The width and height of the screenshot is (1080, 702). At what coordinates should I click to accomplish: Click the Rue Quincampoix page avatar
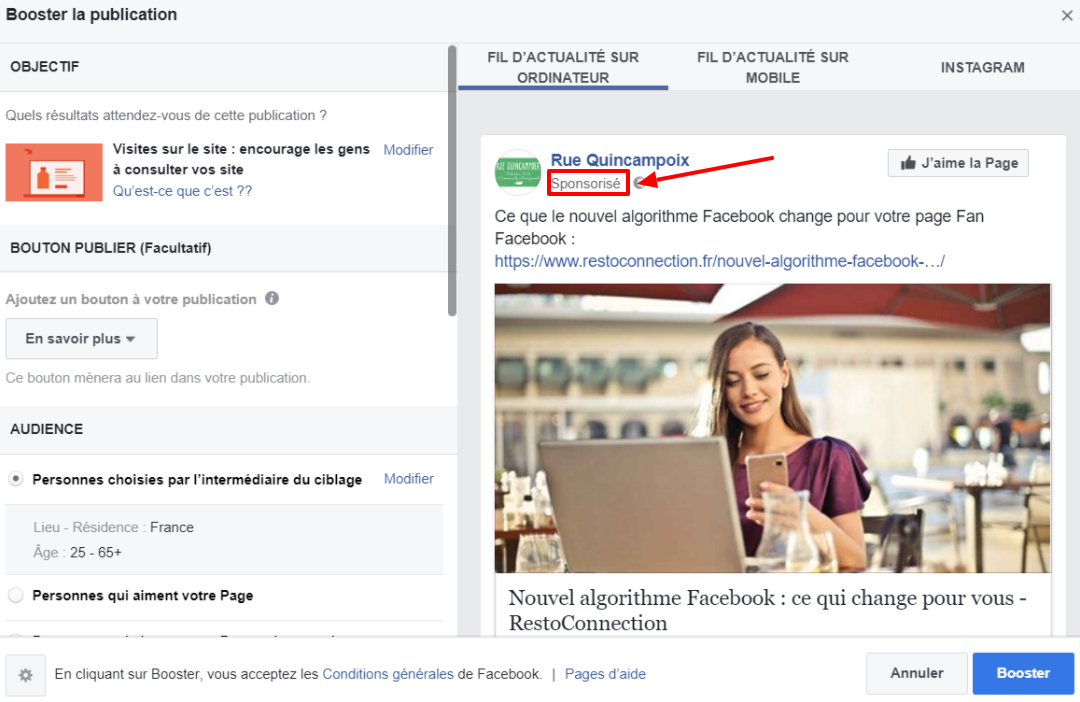(x=518, y=173)
